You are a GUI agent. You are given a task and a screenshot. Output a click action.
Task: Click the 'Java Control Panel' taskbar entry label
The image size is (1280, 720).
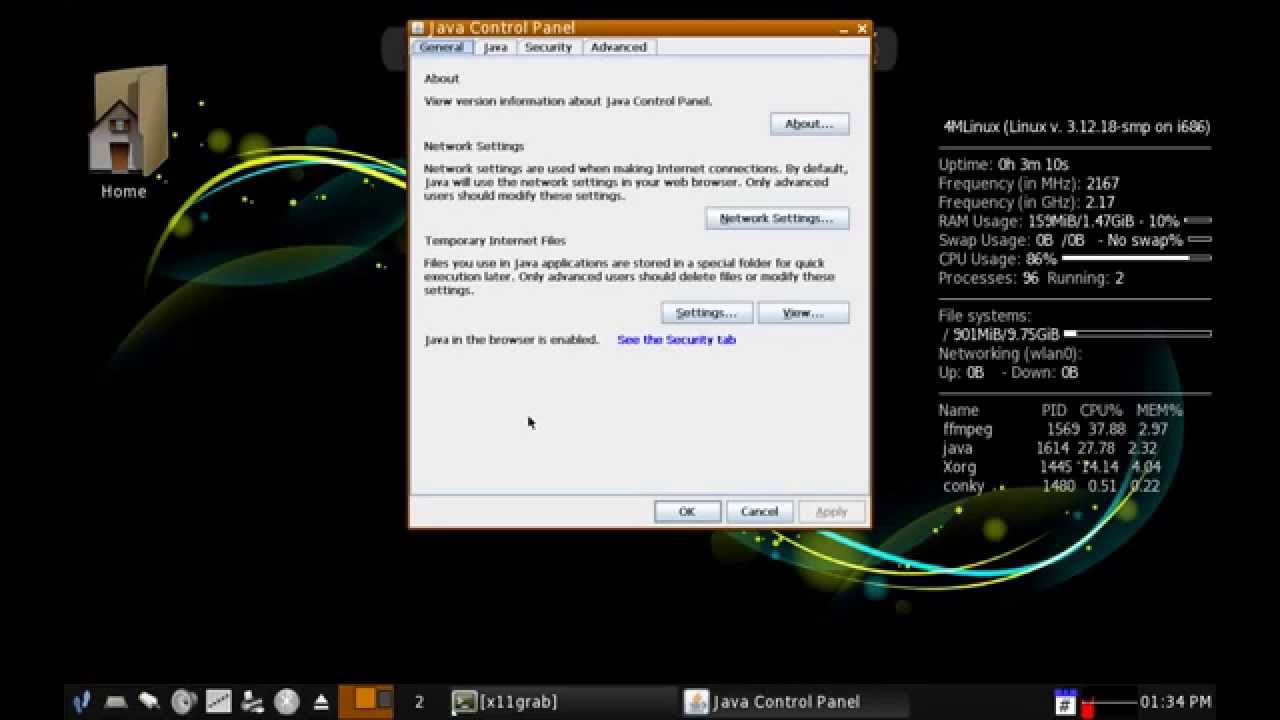pos(786,702)
